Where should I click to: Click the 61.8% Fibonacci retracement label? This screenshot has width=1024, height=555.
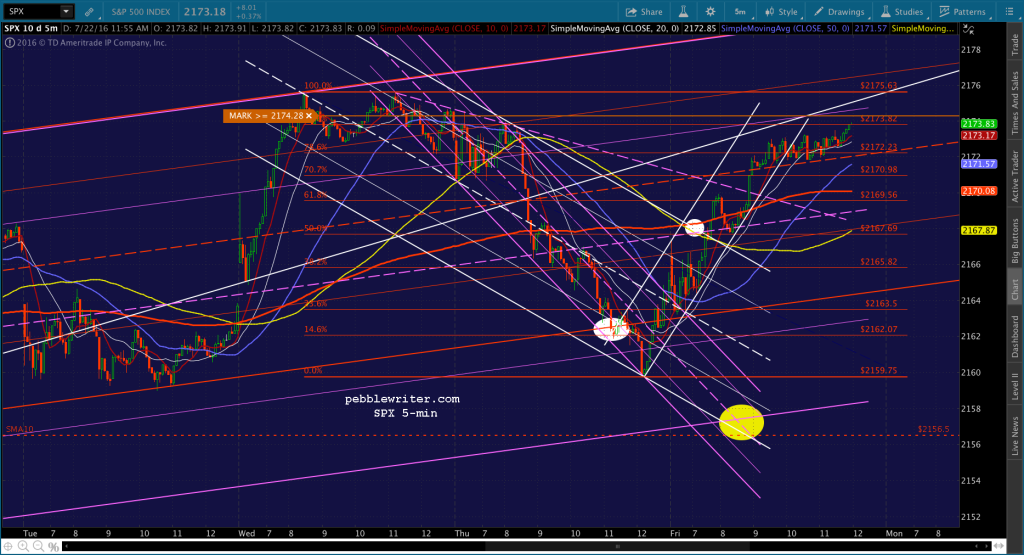[x=315, y=195]
